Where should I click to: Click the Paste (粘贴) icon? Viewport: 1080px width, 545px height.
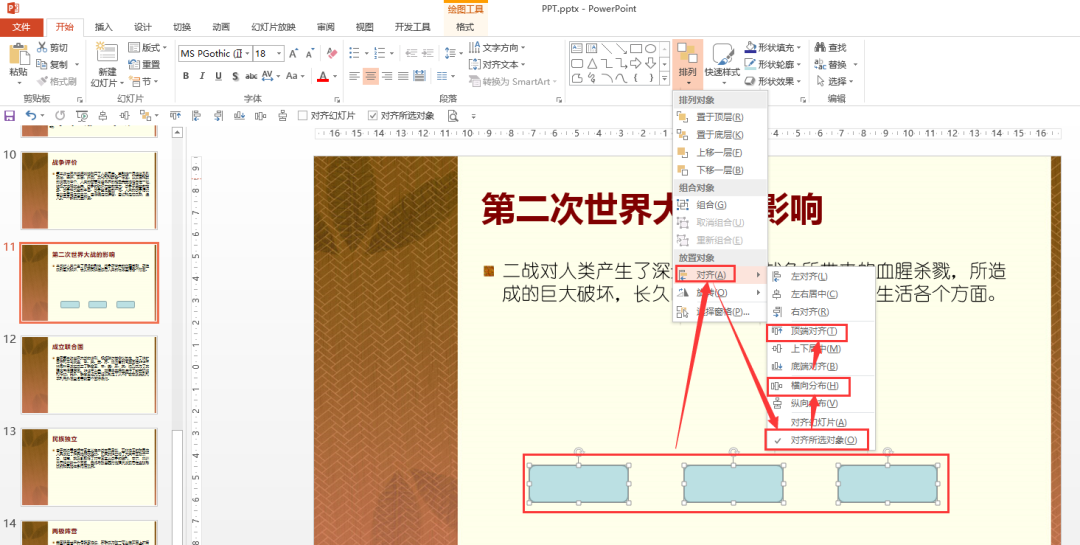point(19,54)
